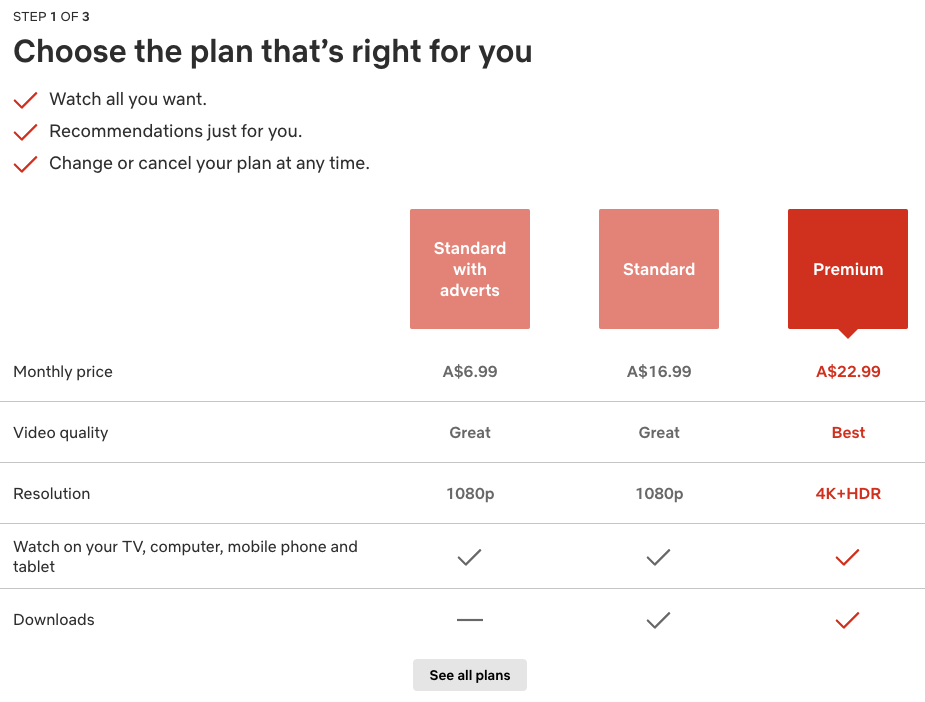Click the See all plans button

(470, 675)
